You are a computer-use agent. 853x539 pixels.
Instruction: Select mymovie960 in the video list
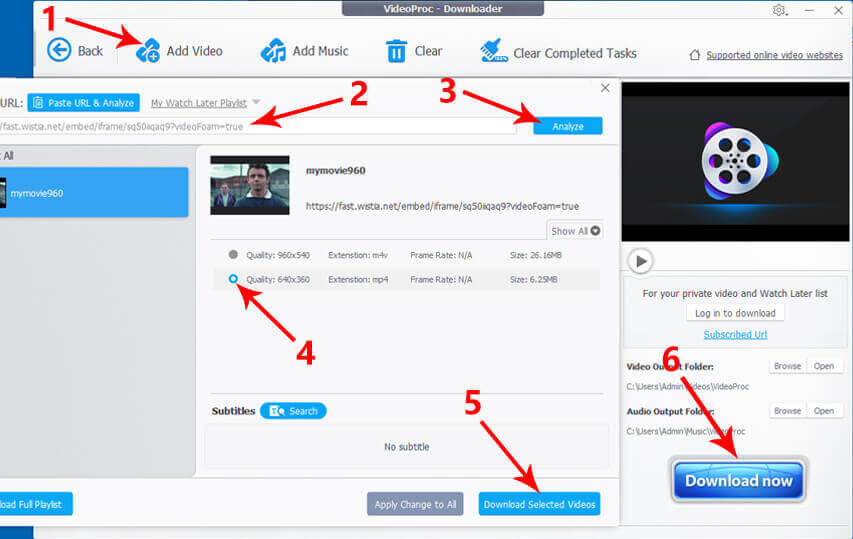pos(94,193)
